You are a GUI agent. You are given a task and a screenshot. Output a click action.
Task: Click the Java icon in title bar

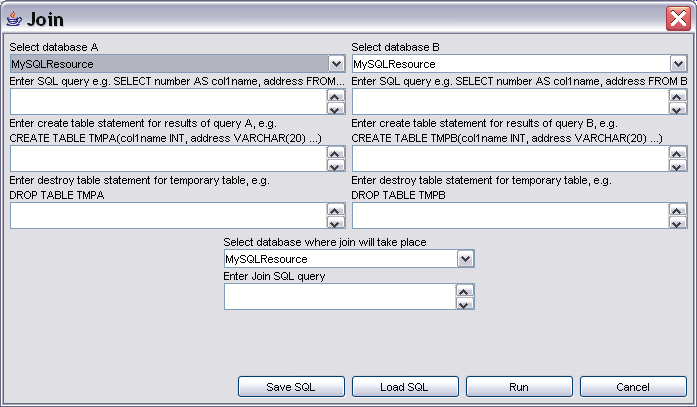click(14, 19)
